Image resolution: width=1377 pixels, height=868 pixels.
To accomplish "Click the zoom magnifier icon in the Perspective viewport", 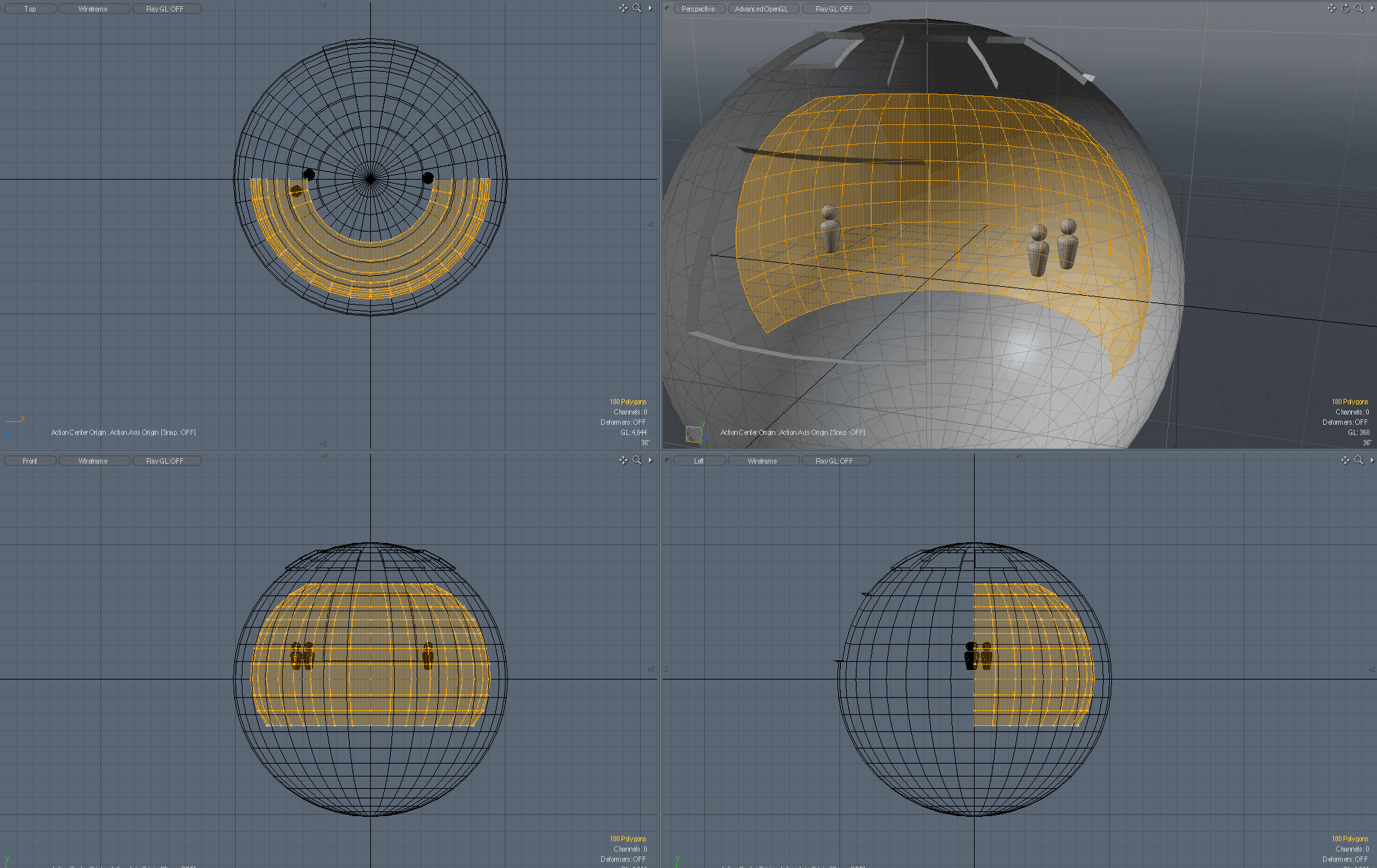I will point(1359,8).
